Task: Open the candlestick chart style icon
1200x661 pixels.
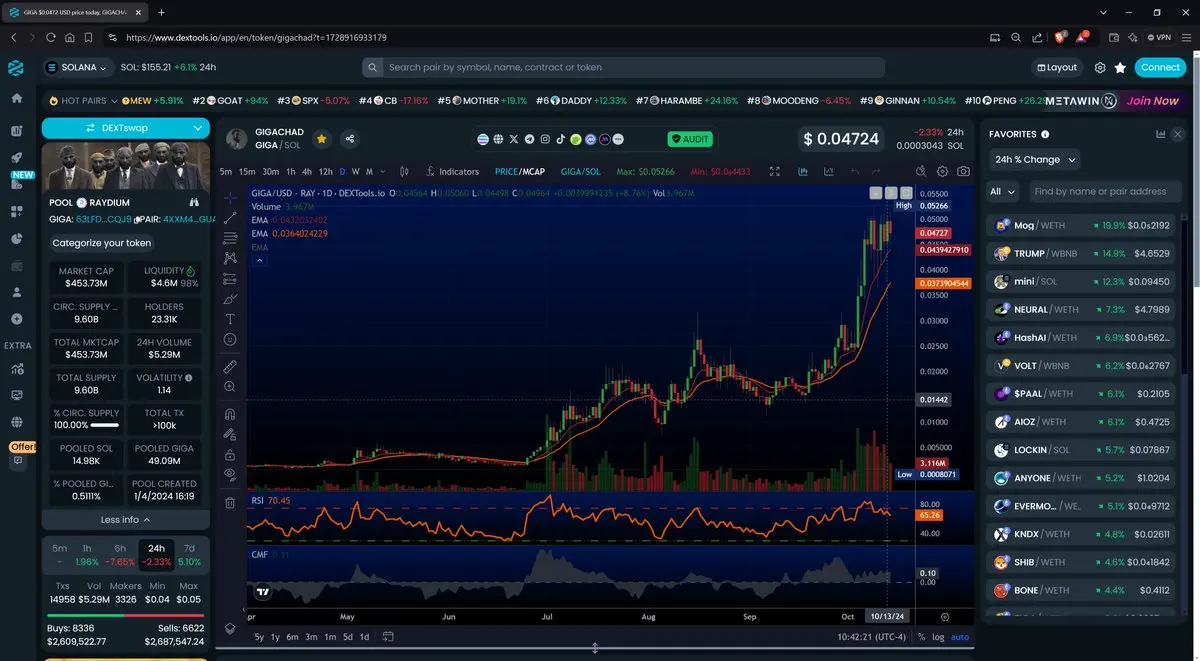Action: (x=403, y=171)
